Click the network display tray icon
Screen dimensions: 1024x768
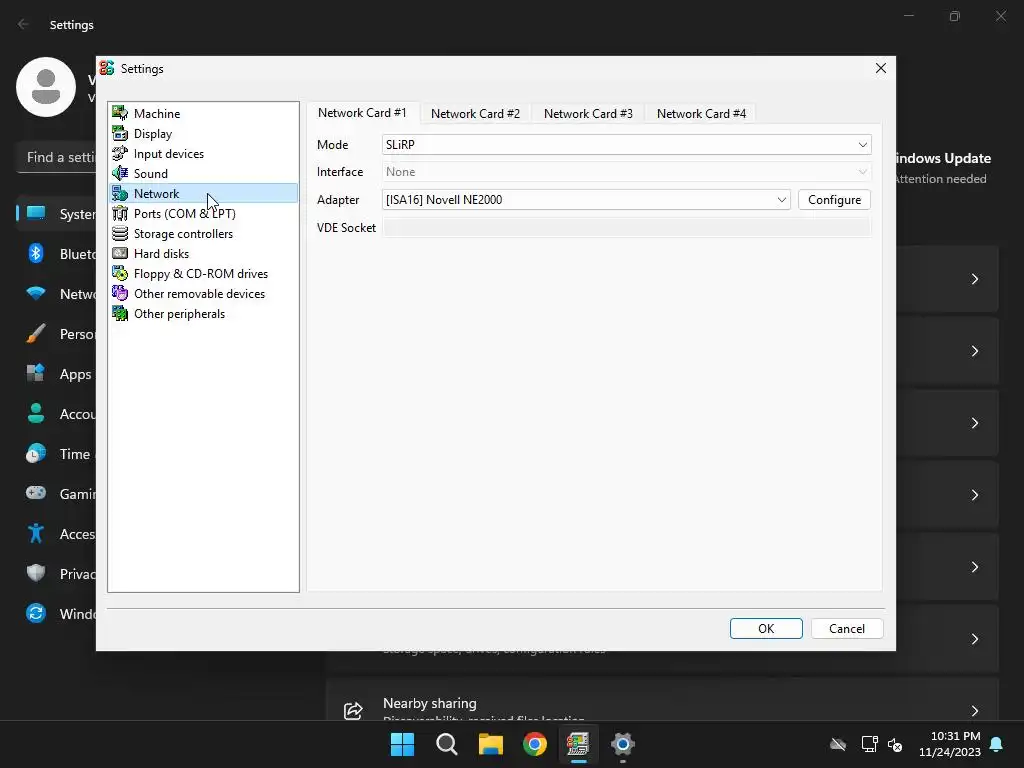[869, 744]
